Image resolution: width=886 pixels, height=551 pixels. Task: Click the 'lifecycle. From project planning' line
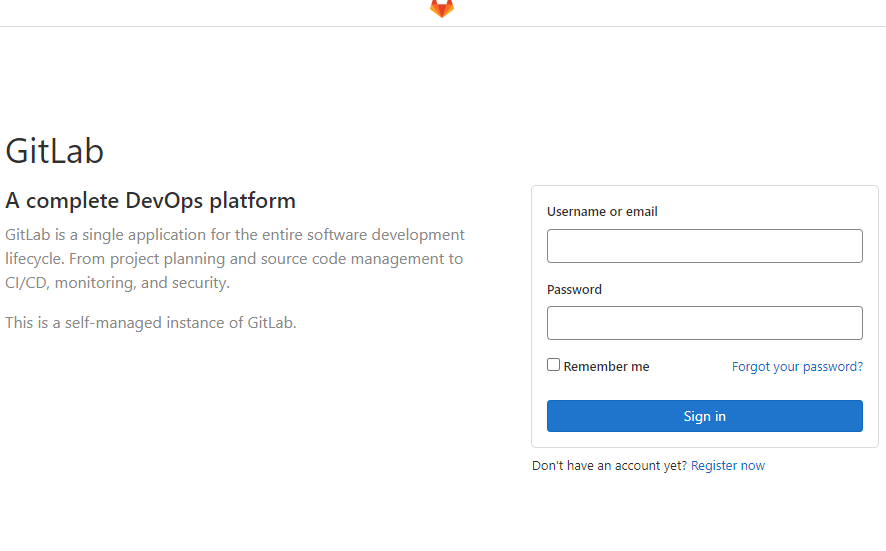[234, 259]
